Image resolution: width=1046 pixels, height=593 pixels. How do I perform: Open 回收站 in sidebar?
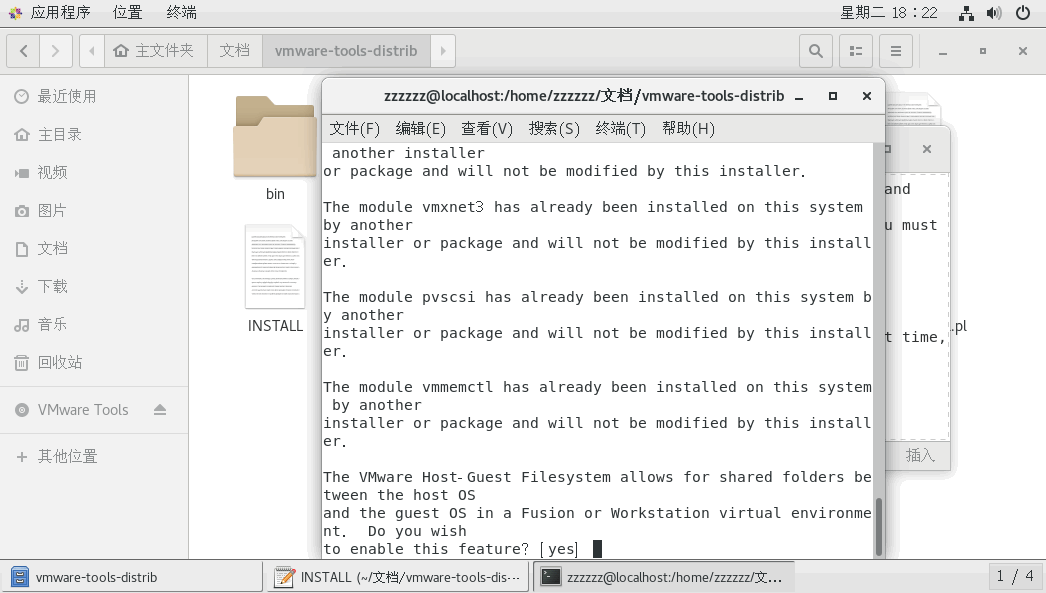(94, 363)
